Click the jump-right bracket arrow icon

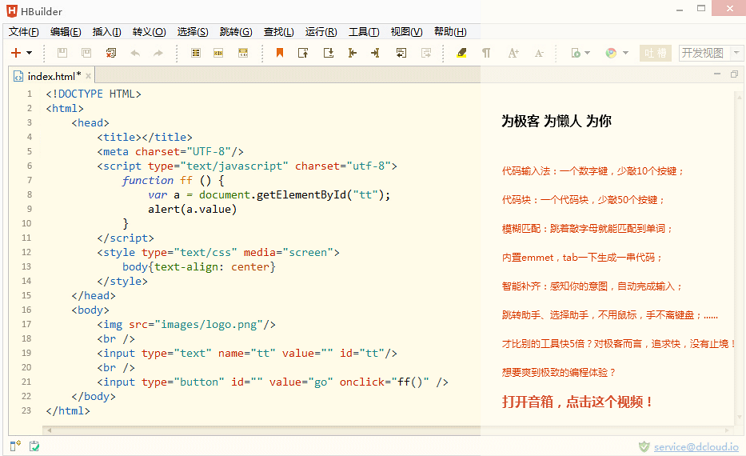pyautogui.click(x=375, y=53)
